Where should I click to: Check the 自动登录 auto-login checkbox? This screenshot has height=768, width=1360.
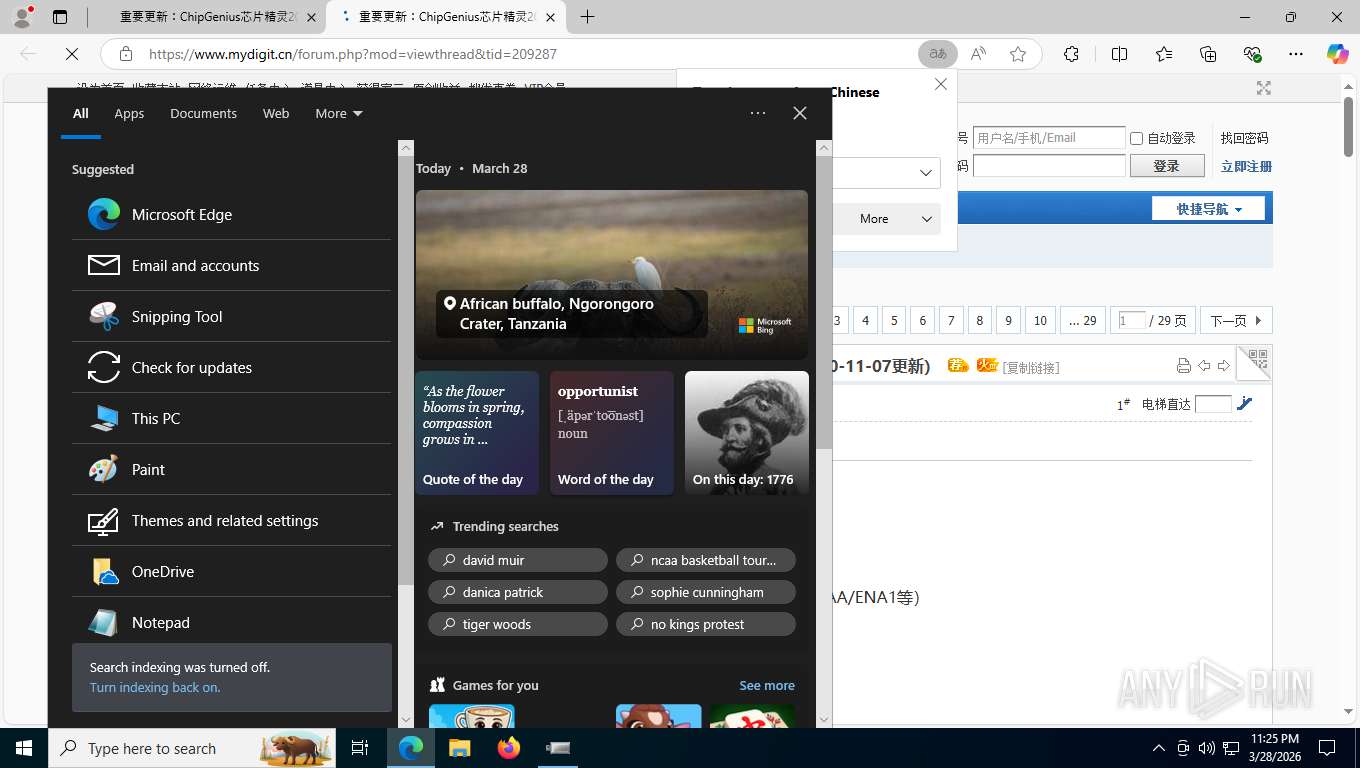point(1136,138)
